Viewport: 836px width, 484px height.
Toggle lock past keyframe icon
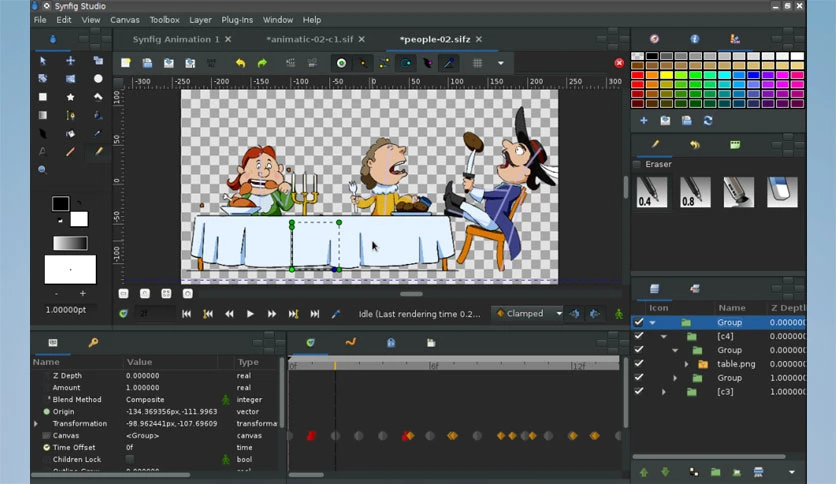point(575,314)
